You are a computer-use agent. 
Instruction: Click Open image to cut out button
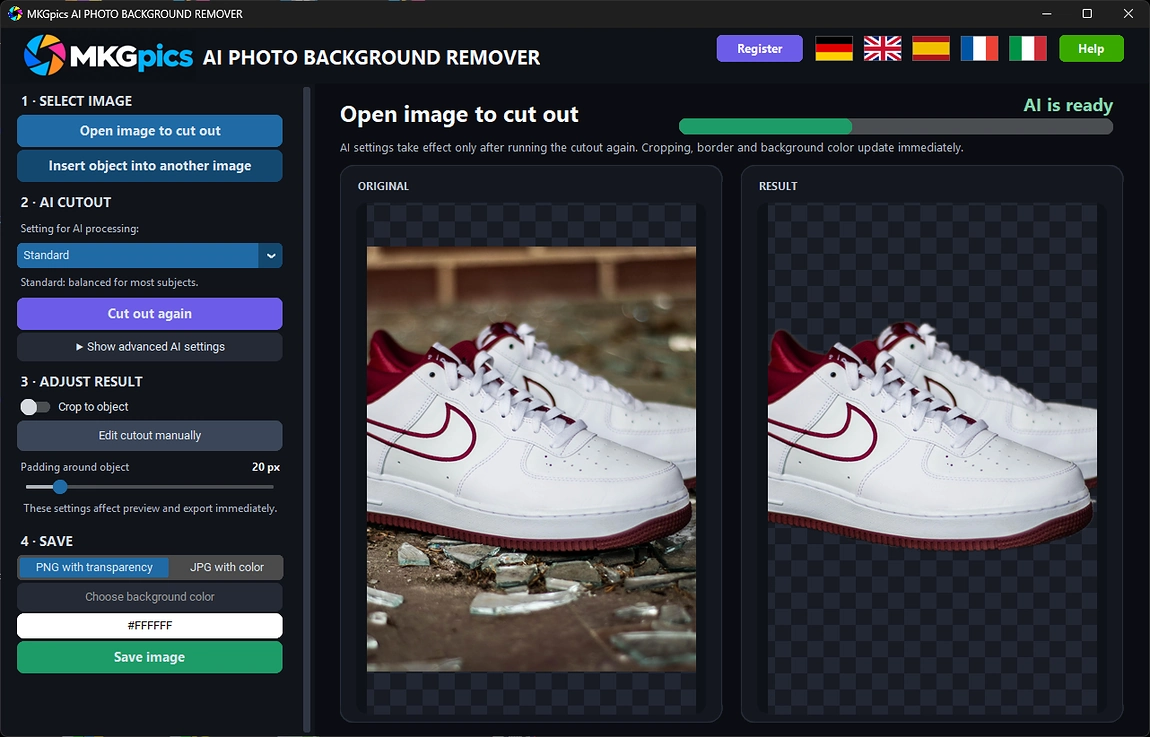[x=150, y=131]
